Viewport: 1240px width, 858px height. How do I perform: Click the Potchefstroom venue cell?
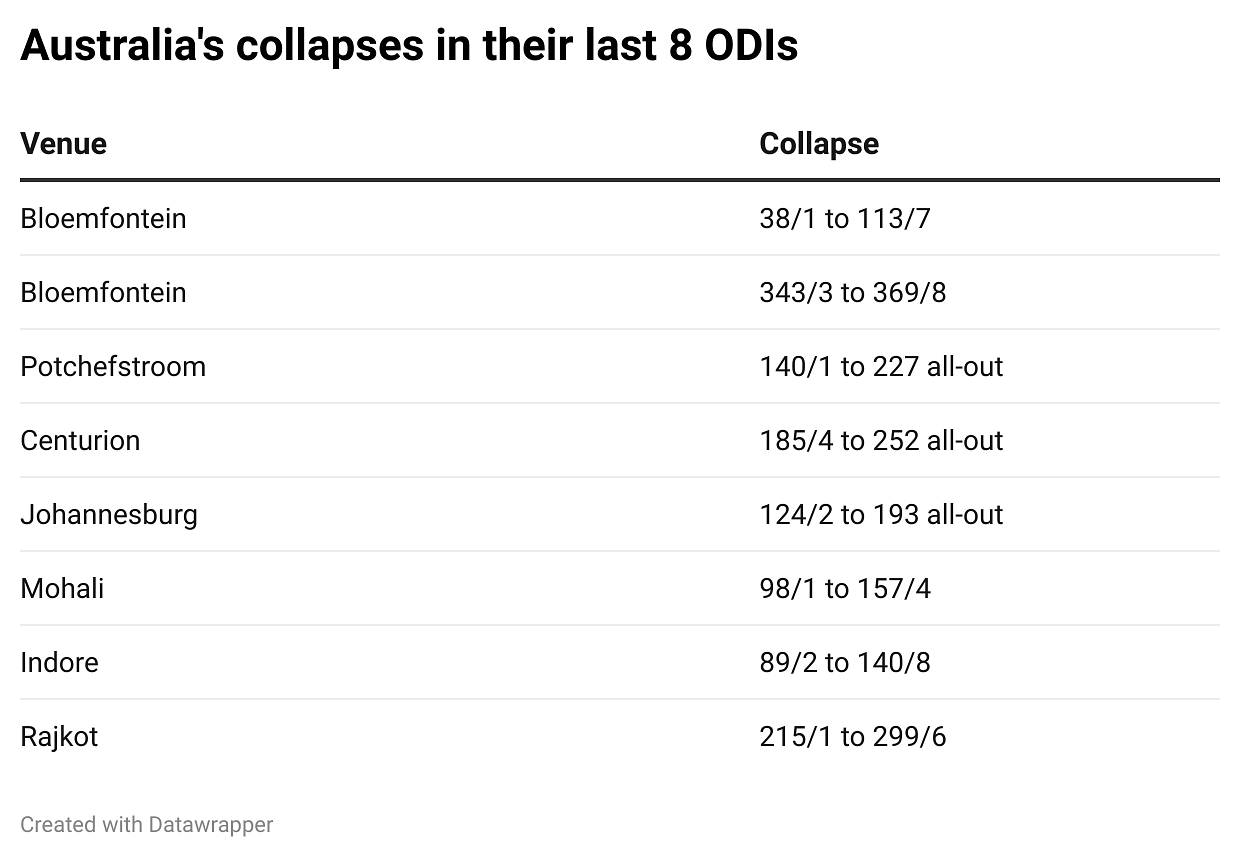[113, 366]
